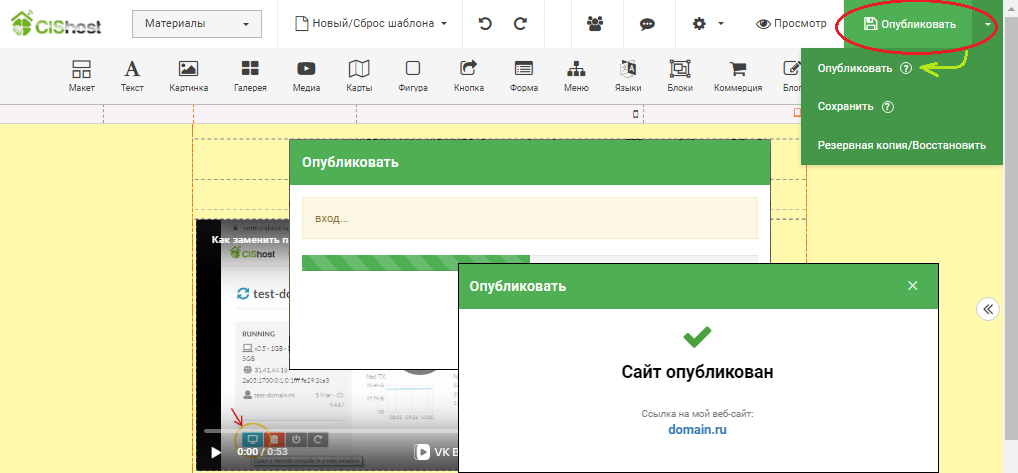This screenshot has width=1018, height=473.
Task: Add a Медиа video element
Action: (x=306, y=76)
